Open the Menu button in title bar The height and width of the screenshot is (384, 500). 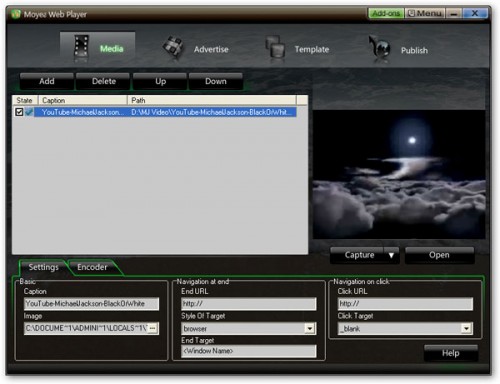tap(425, 13)
